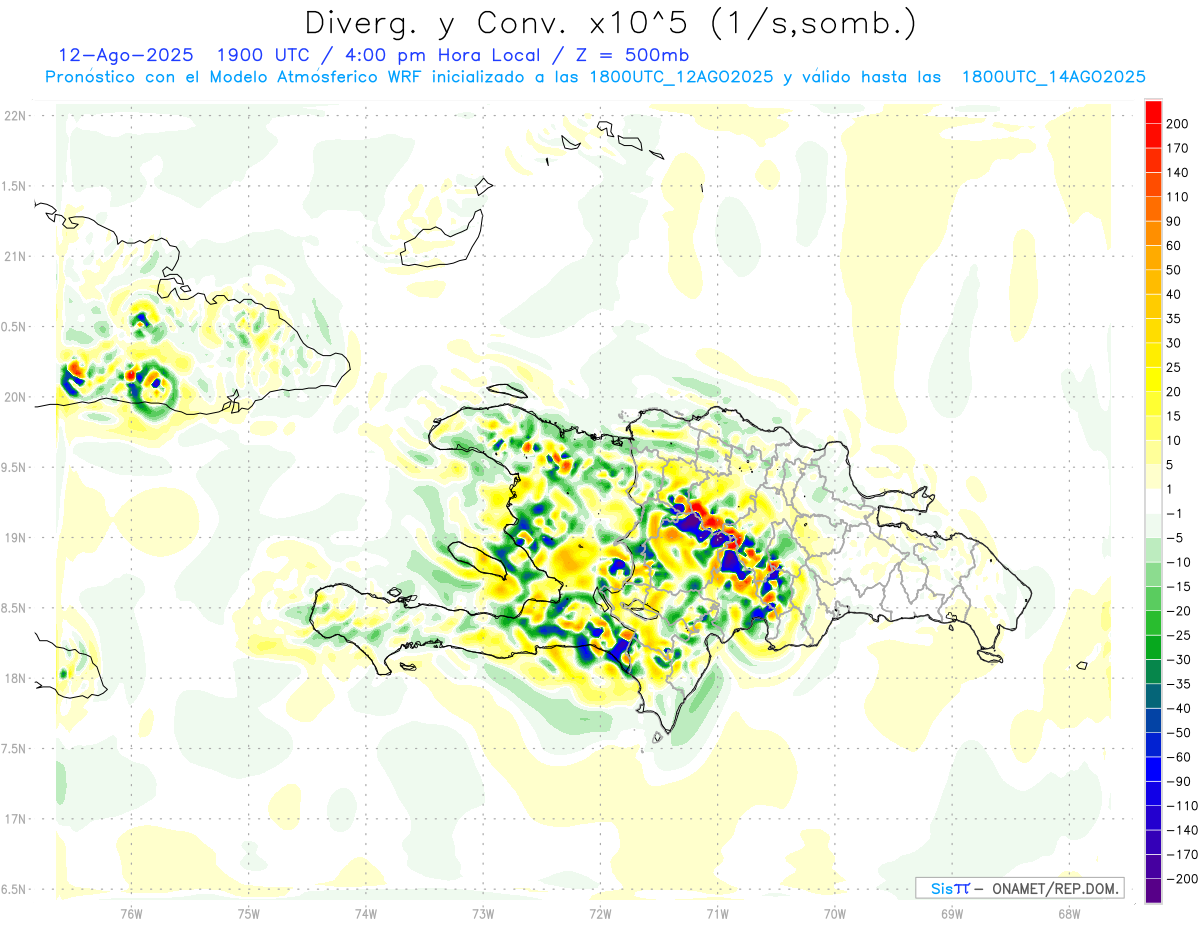1200x927 pixels.
Task: Click the '18N' latitude label
Action: pos(14,679)
